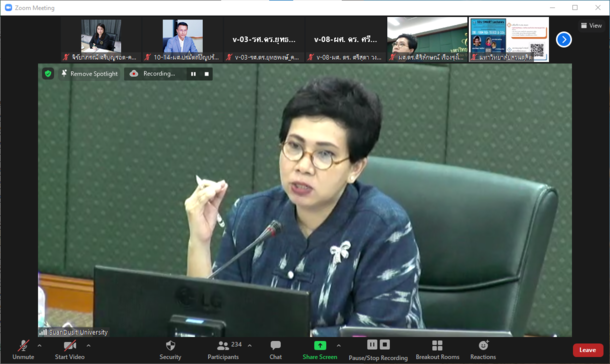Show next participants with the blue arrow
610x364 pixels.
[x=564, y=39]
